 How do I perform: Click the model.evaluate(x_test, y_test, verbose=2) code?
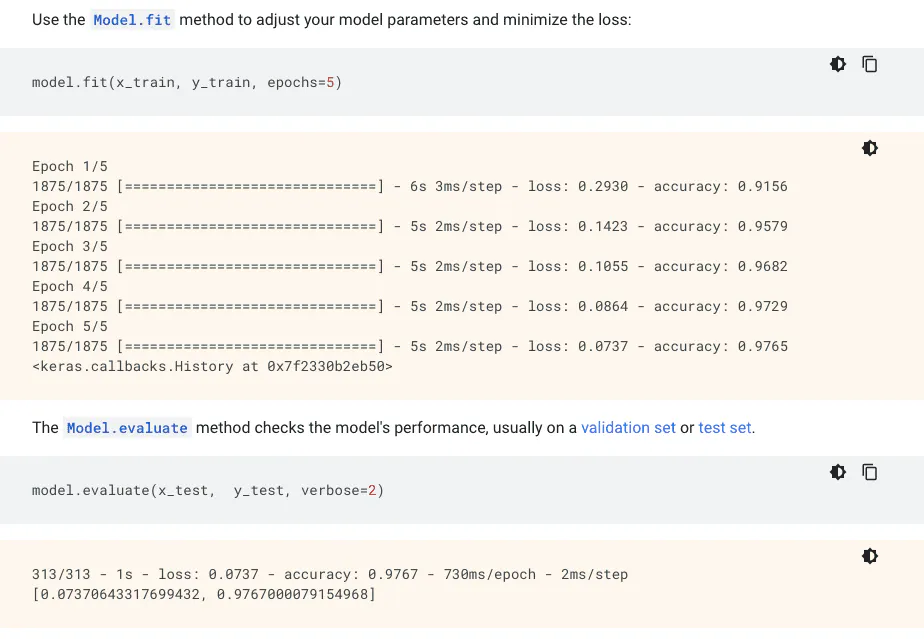click(x=208, y=490)
